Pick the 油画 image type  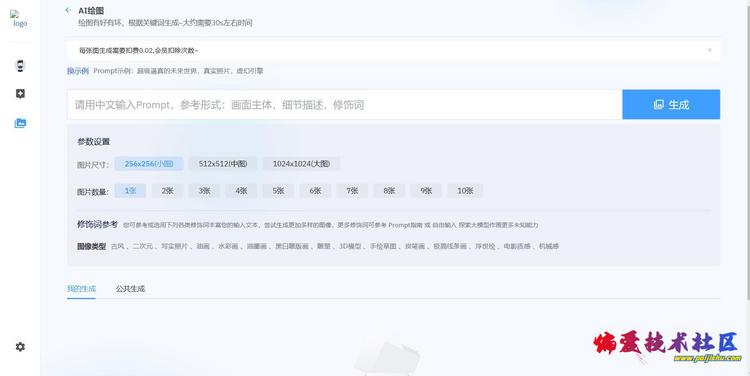[203, 246]
